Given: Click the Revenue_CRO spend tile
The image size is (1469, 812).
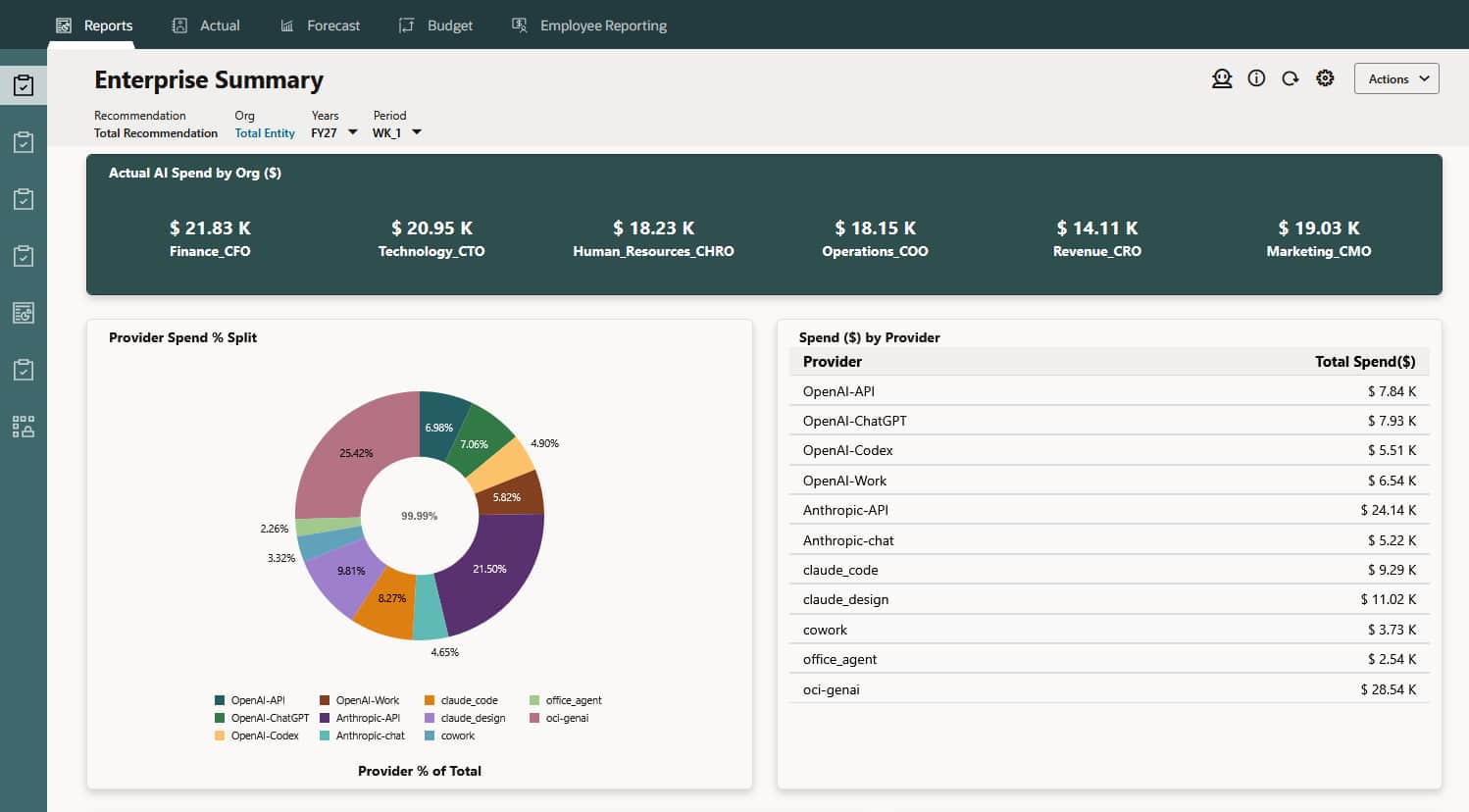Looking at the screenshot, I should (1097, 238).
